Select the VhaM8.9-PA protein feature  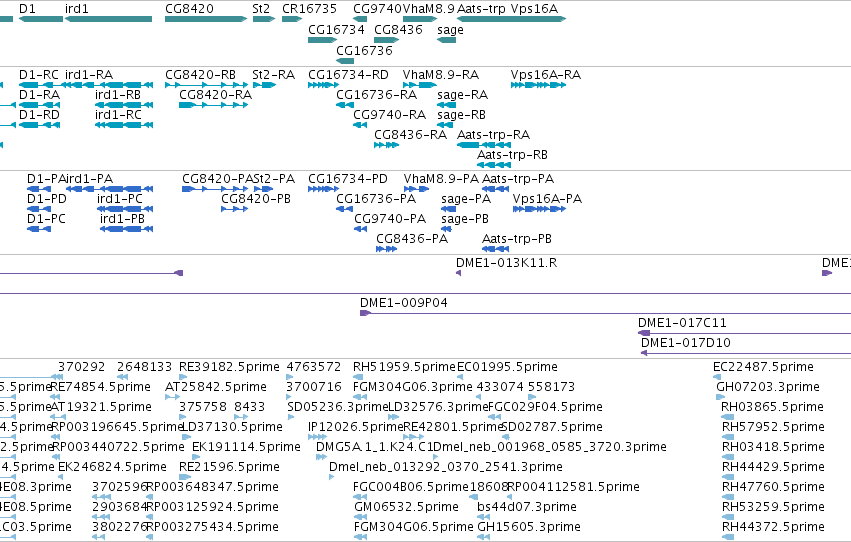[x=416, y=189]
